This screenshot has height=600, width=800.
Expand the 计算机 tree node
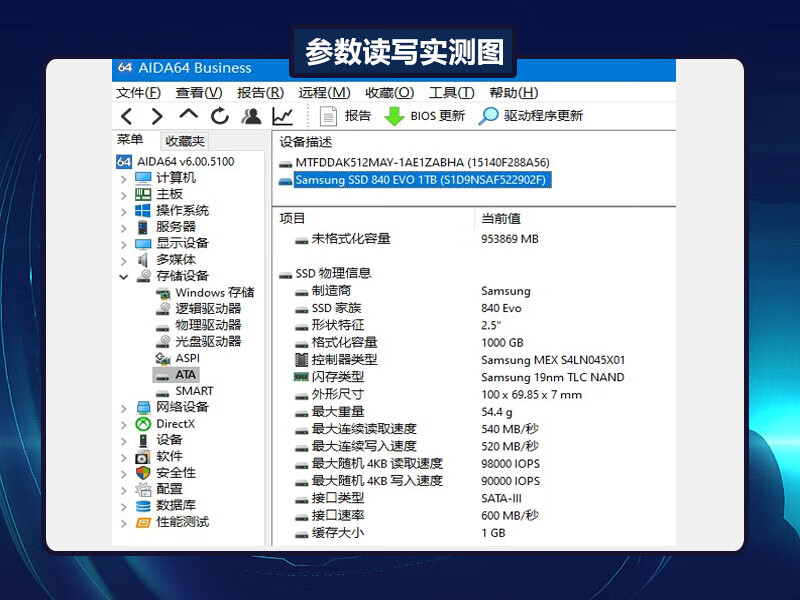123,179
